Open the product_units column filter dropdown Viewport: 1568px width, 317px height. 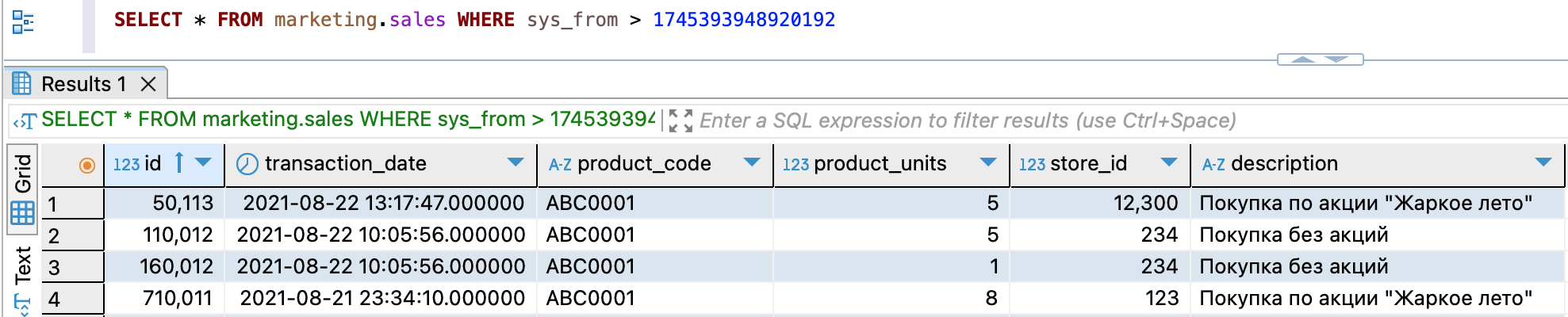988,163
